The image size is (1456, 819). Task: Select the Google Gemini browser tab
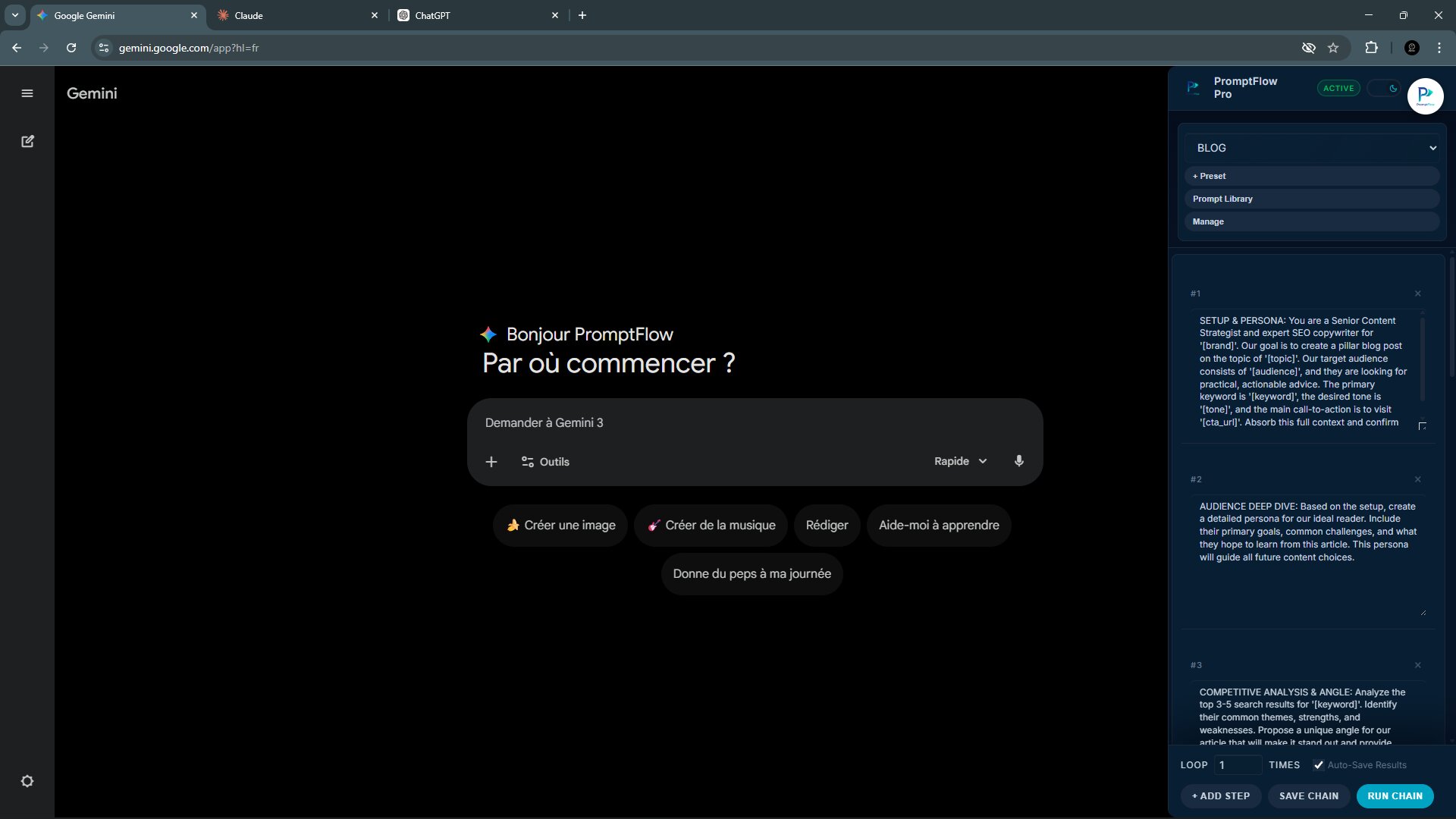[118, 15]
